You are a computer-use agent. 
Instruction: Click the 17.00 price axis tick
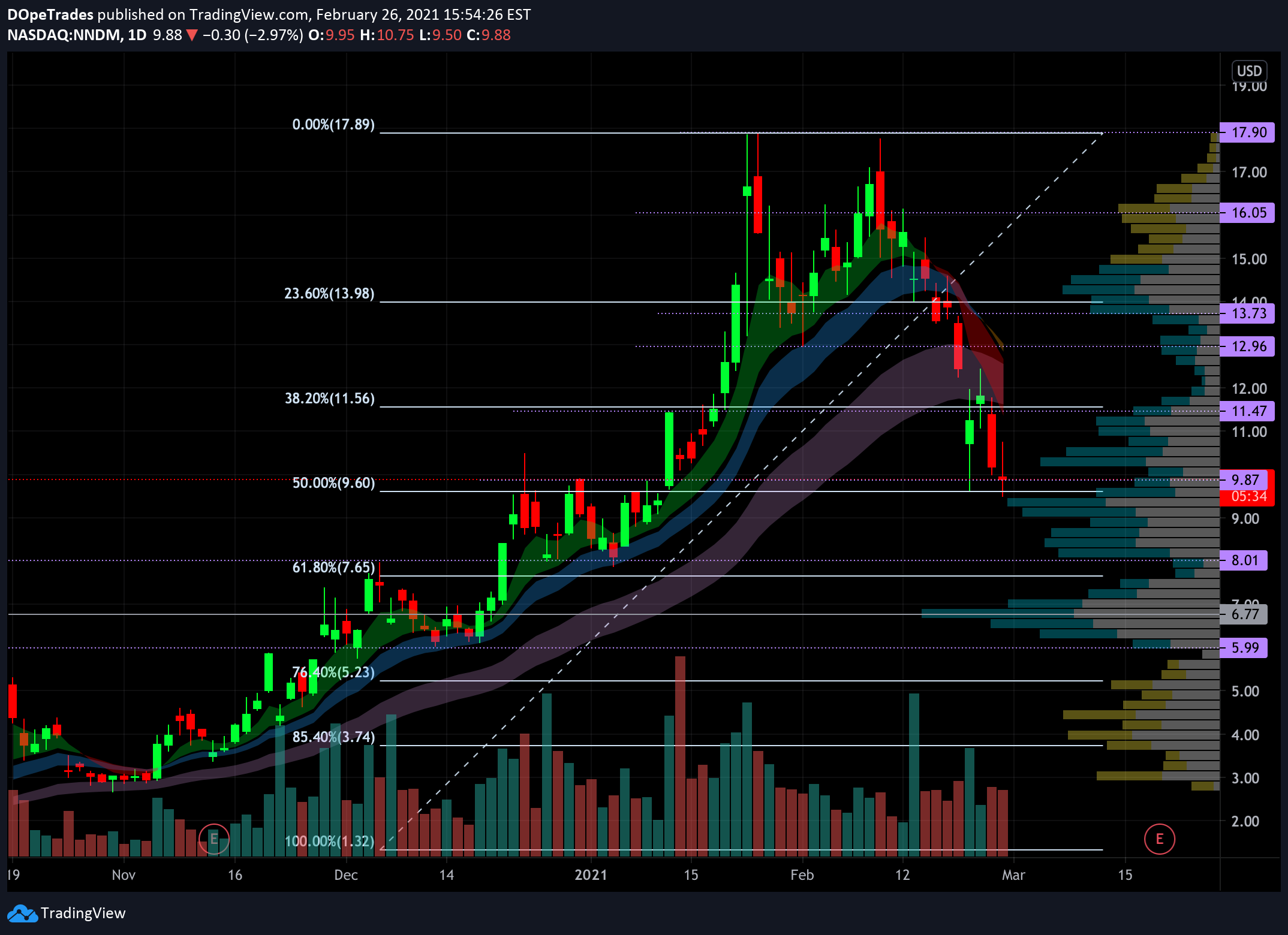(1249, 173)
